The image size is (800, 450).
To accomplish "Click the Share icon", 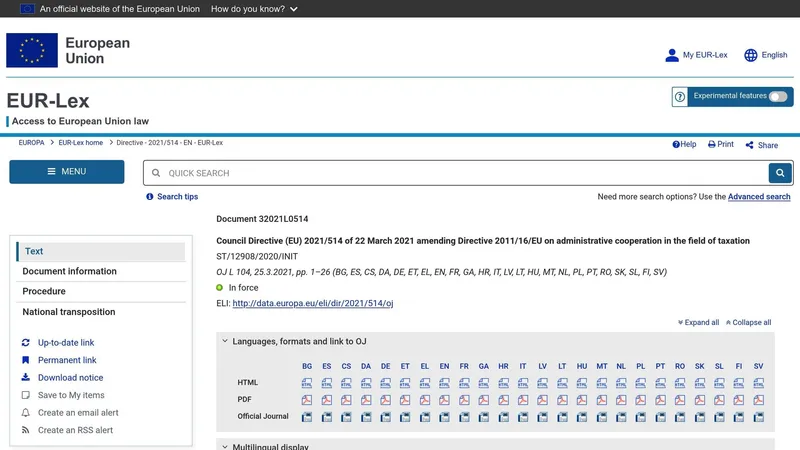I will pyautogui.click(x=750, y=145).
